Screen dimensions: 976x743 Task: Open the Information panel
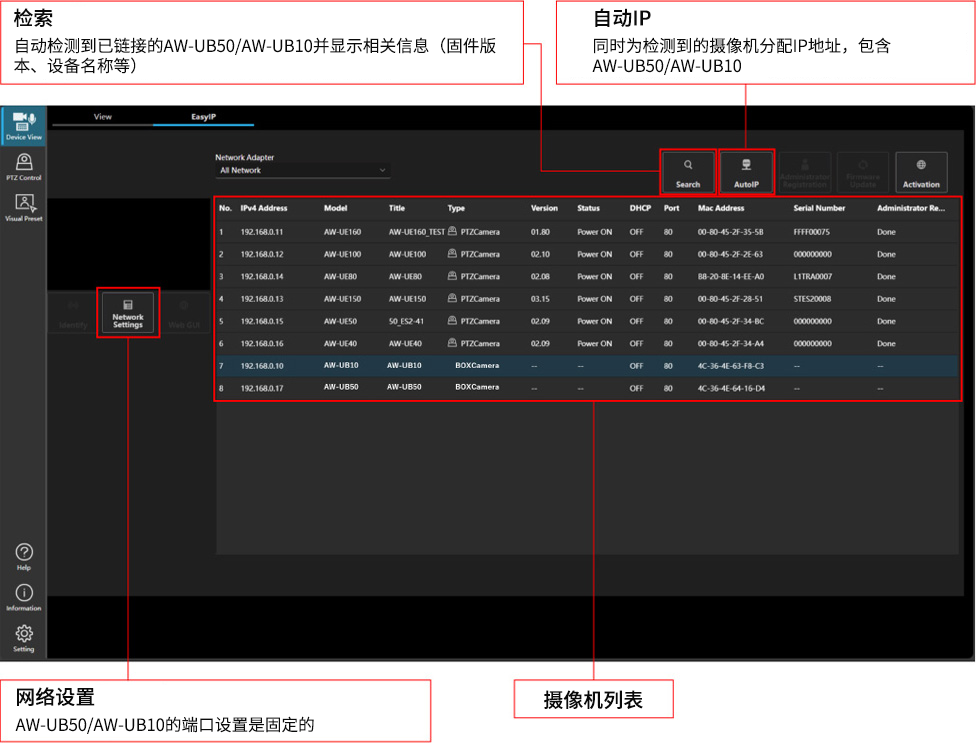[24, 597]
